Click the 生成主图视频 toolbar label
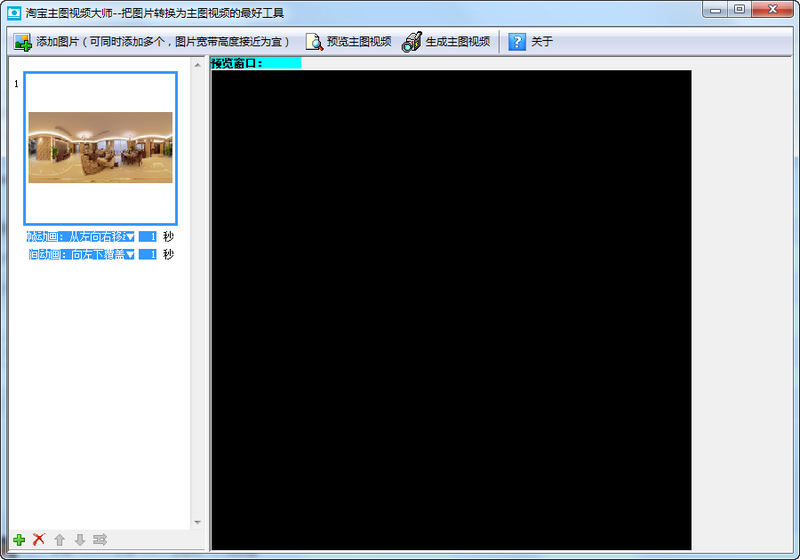This screenshot has width=800, height=560. [457, 42]
